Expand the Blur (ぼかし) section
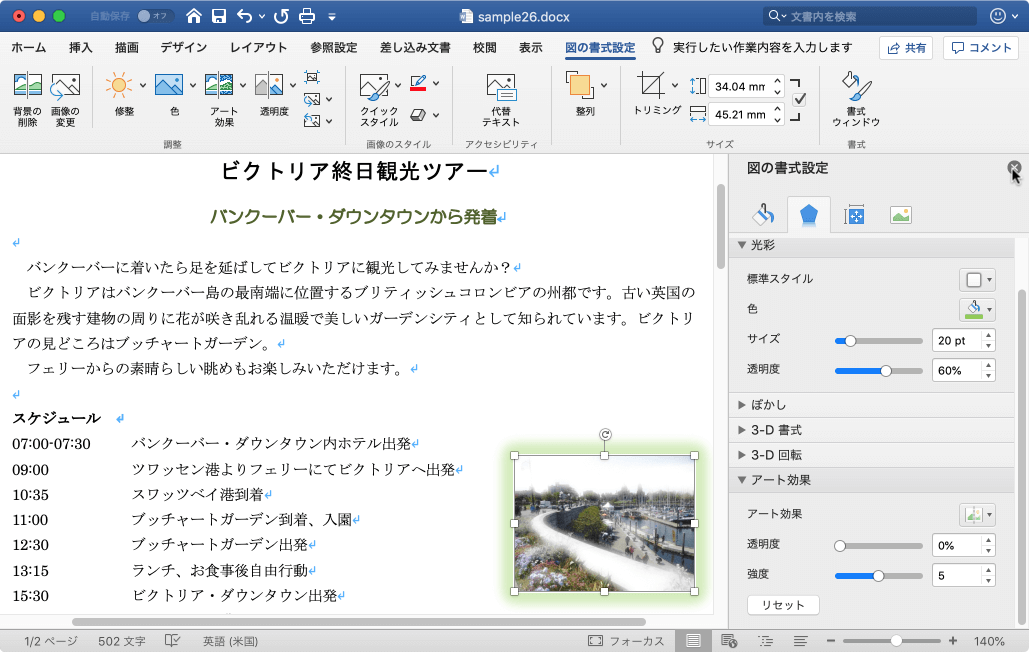 click(767, 405)
